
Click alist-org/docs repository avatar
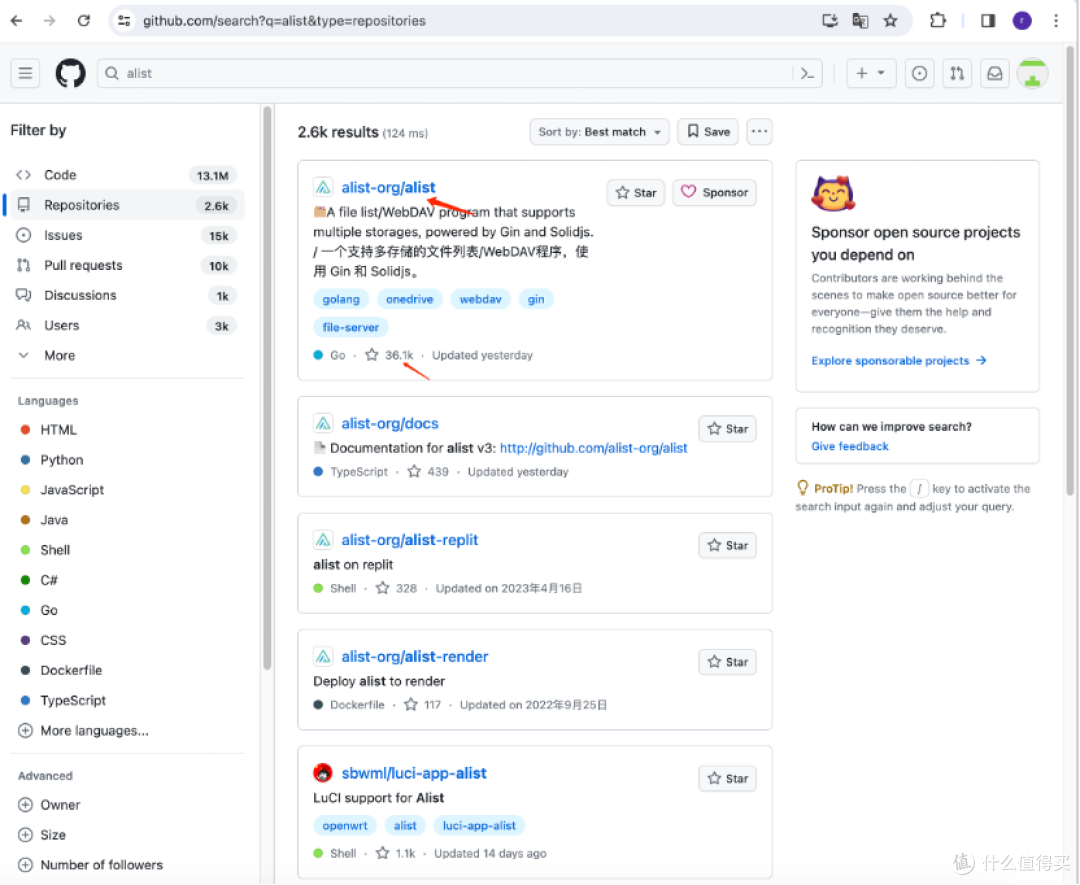322,423
